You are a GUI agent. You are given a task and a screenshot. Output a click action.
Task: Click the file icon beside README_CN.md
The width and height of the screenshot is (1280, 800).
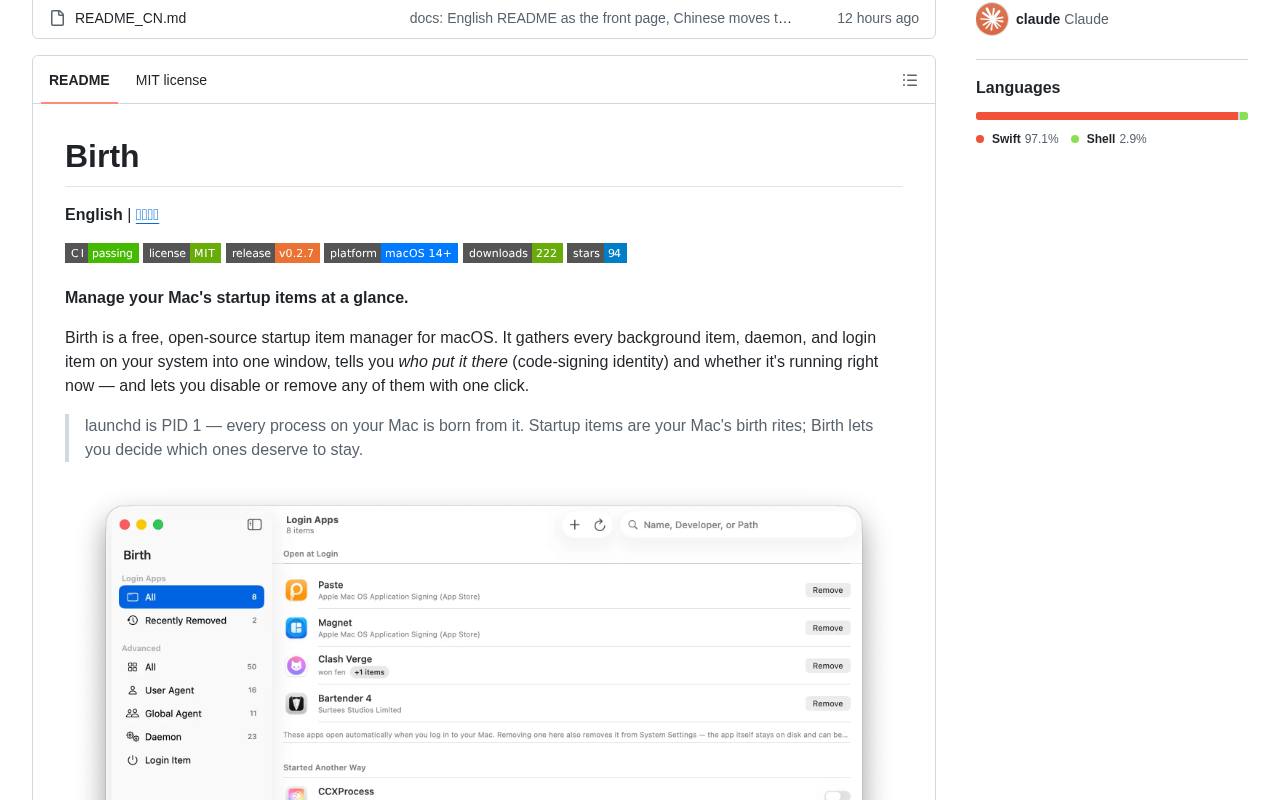[x=57, y=18]
